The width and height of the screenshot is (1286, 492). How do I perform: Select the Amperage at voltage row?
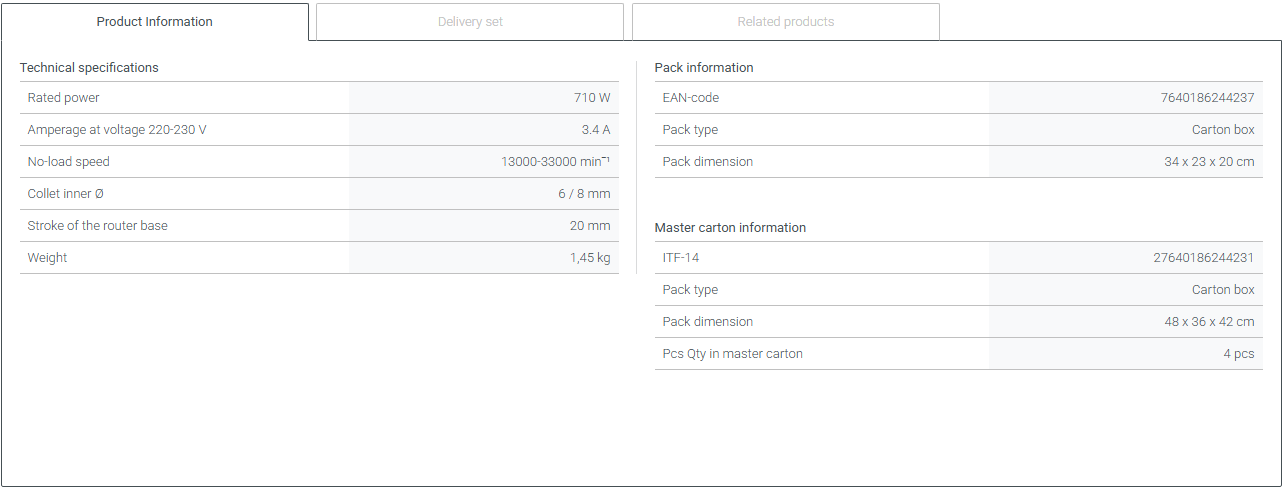click(x=117, y=130)
